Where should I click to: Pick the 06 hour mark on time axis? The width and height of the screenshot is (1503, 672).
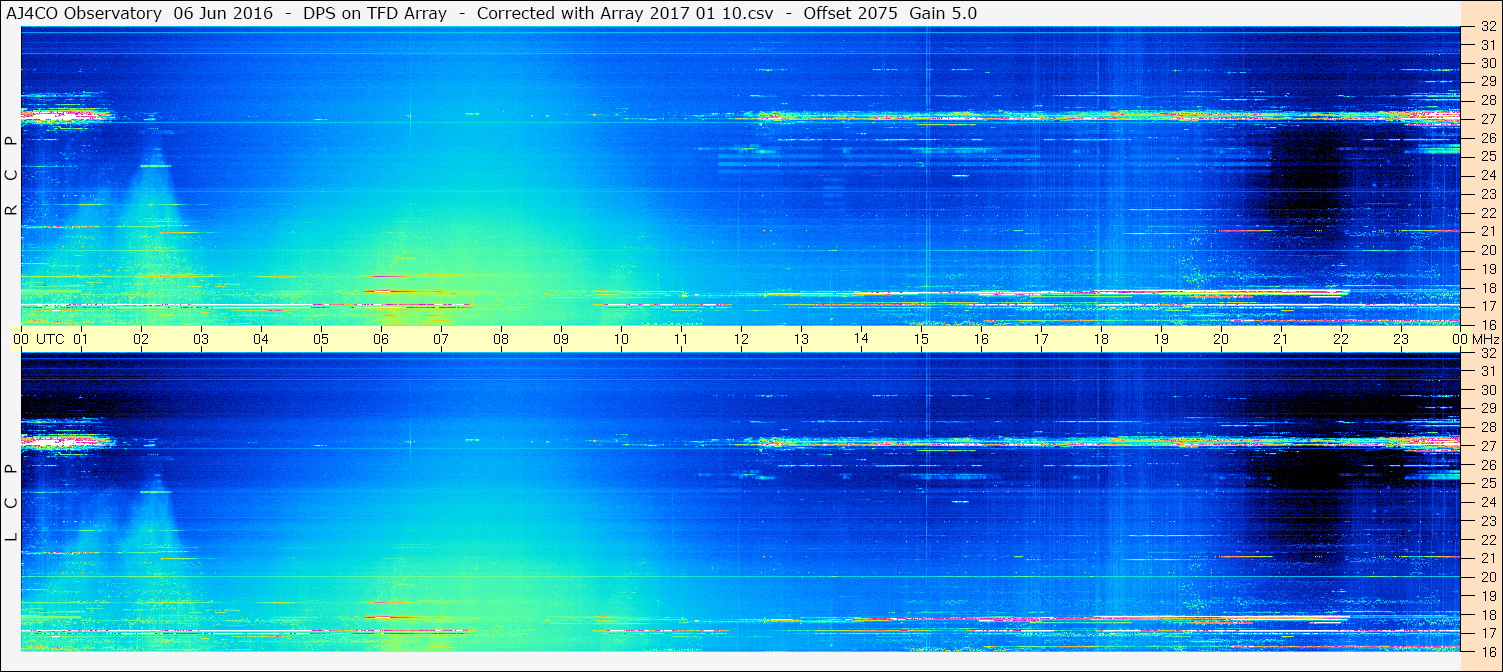tap(381, 339)
